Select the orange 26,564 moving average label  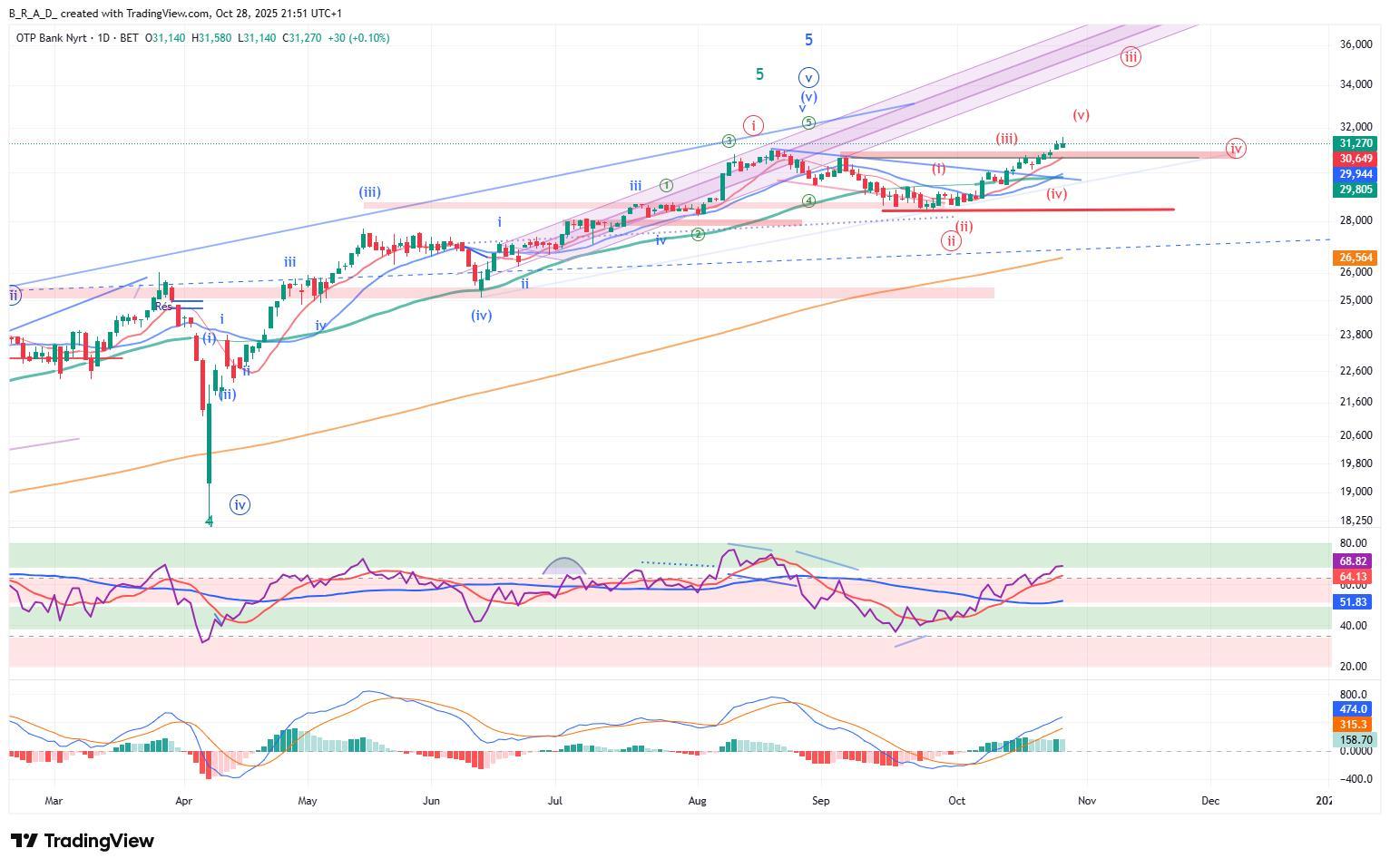point(1356,258)
